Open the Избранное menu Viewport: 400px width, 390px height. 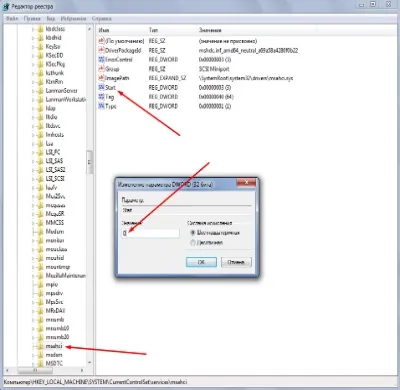73,19
